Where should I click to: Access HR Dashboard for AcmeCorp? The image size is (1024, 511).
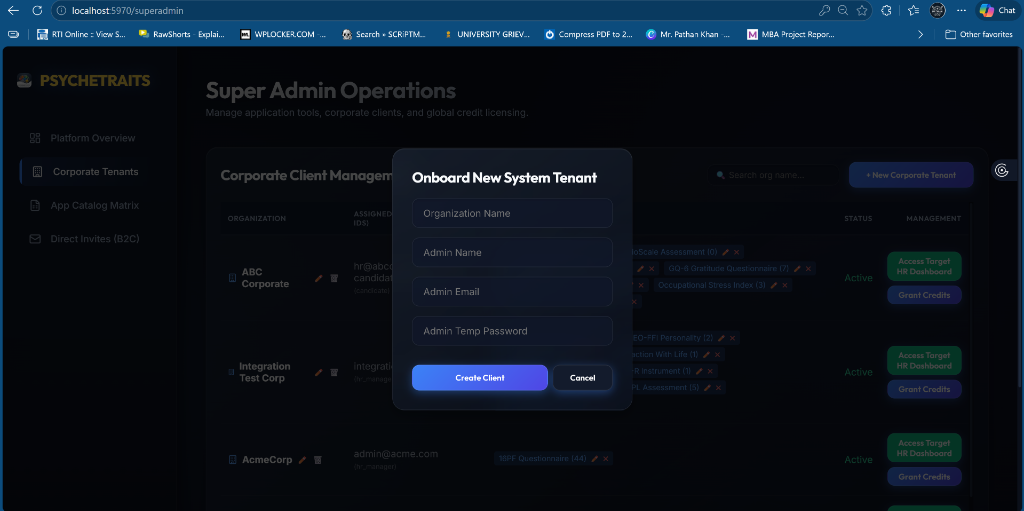924,448
